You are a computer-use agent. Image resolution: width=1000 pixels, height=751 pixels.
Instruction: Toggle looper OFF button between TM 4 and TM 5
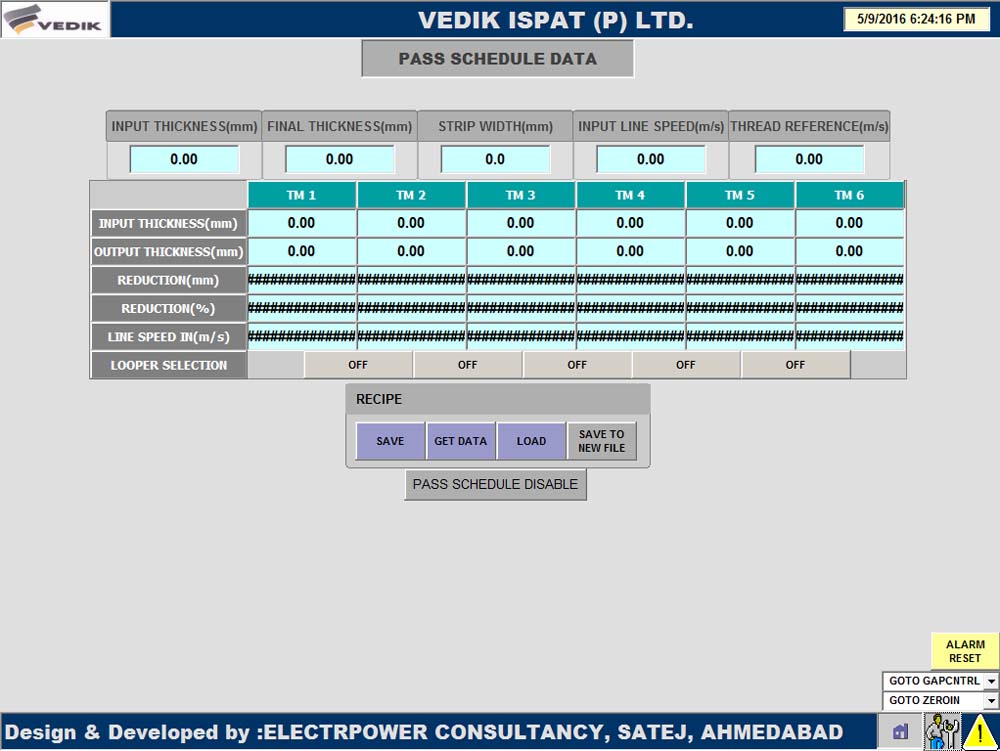pyautogui.click(x=686, y=365)
